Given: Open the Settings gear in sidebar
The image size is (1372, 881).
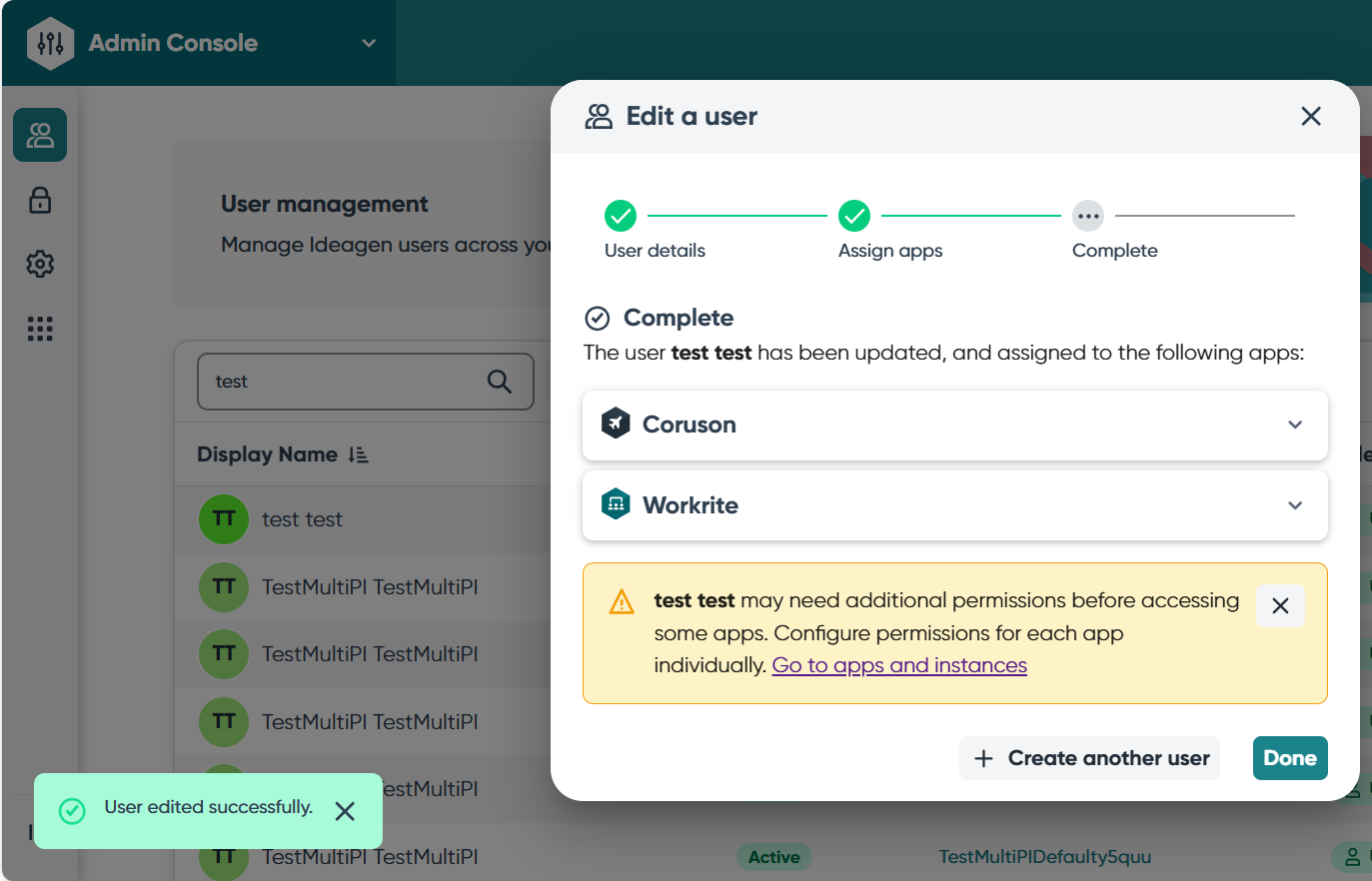Looking at the screenshot, I should point(40,265).
